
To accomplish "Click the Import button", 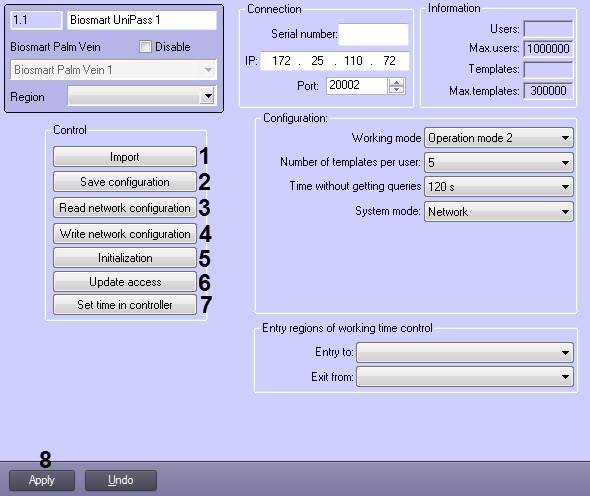I will (x=125, y=157).
